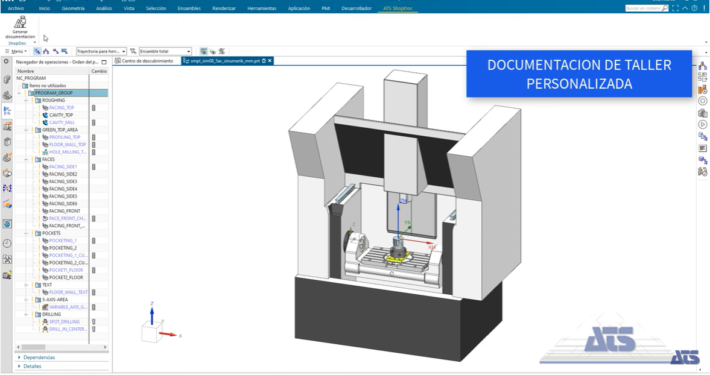Click the Generar documentación ShopDoc icon
Image resolution: width=710 pixels, height=375 pixels.
20,28
